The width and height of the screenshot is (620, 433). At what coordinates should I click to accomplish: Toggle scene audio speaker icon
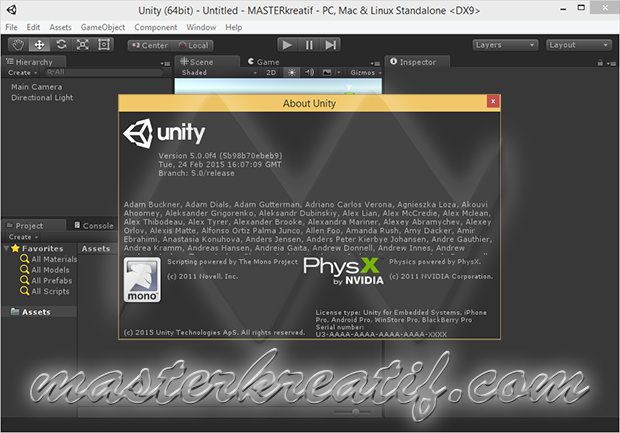pos(310,72)
